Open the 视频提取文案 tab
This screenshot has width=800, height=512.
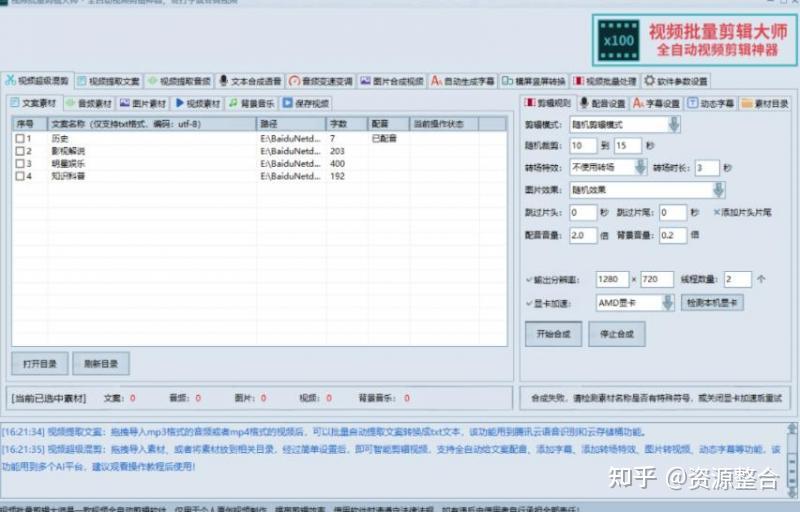pyautogui.click(x=109, y=81)
